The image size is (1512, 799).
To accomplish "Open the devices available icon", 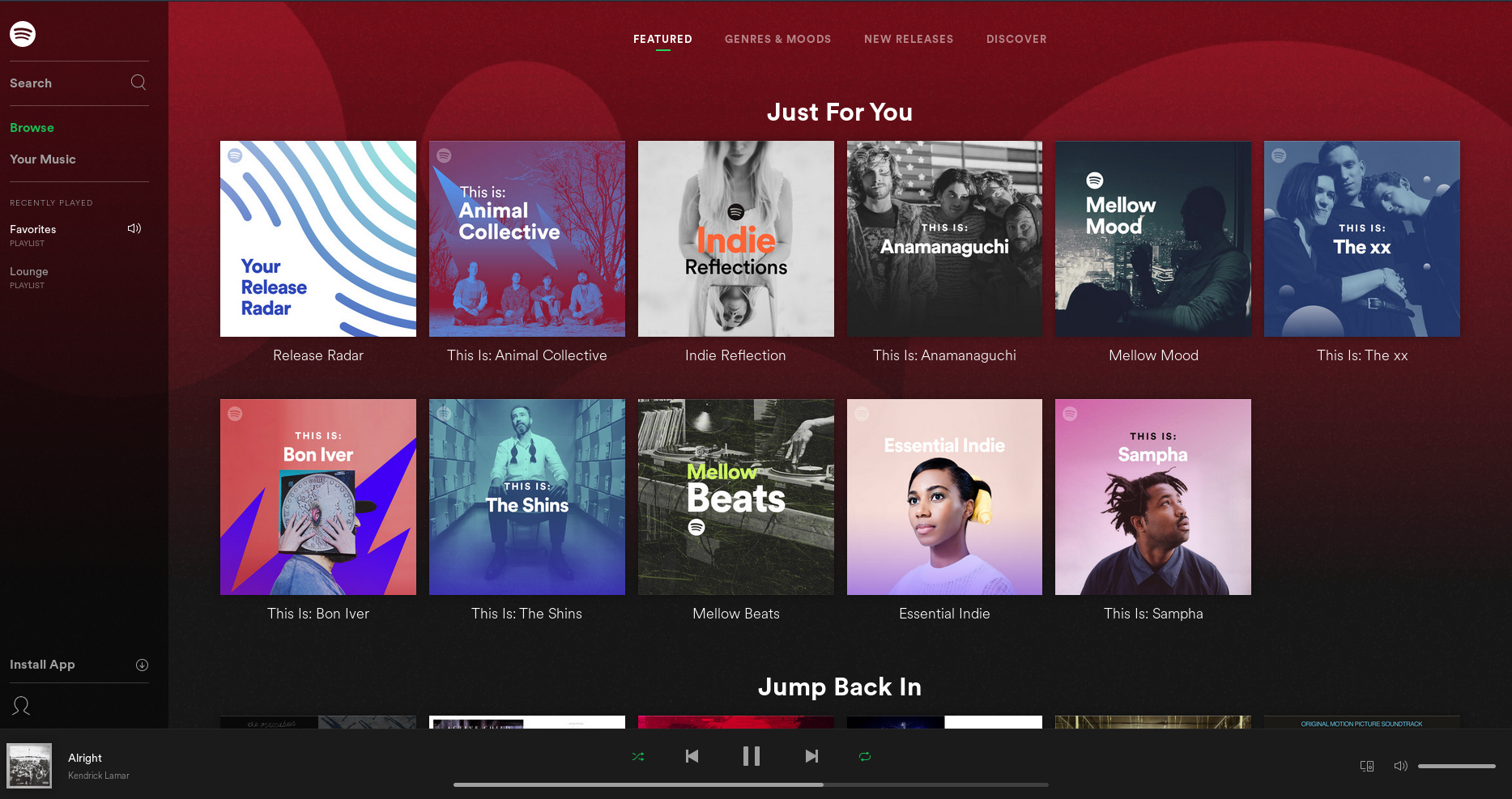I will (1367, 766).
